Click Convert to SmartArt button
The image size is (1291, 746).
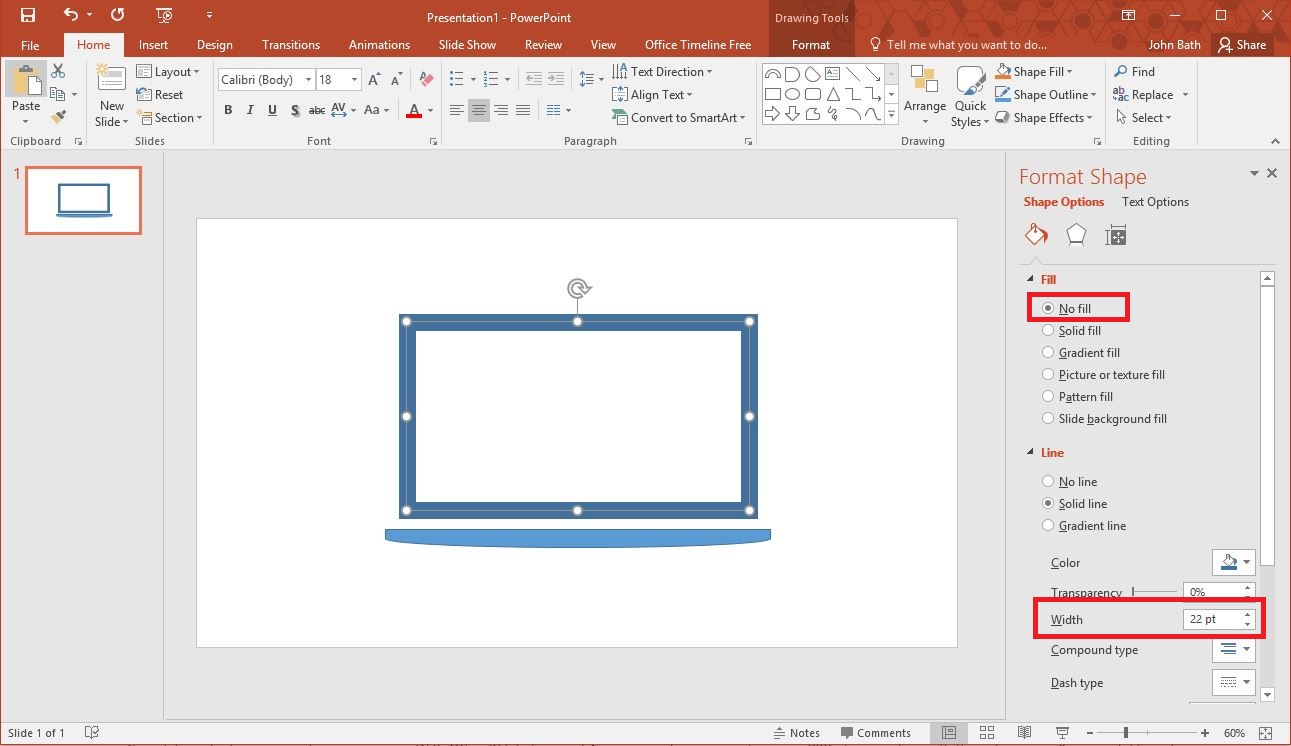point(679,117)
